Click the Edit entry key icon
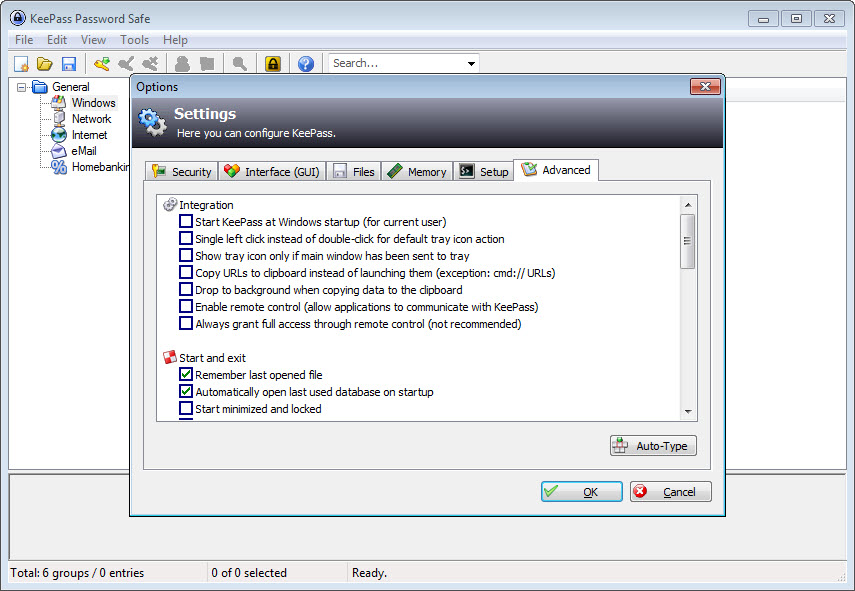This screenshot has width=855, height=591. tap(126, 64)
